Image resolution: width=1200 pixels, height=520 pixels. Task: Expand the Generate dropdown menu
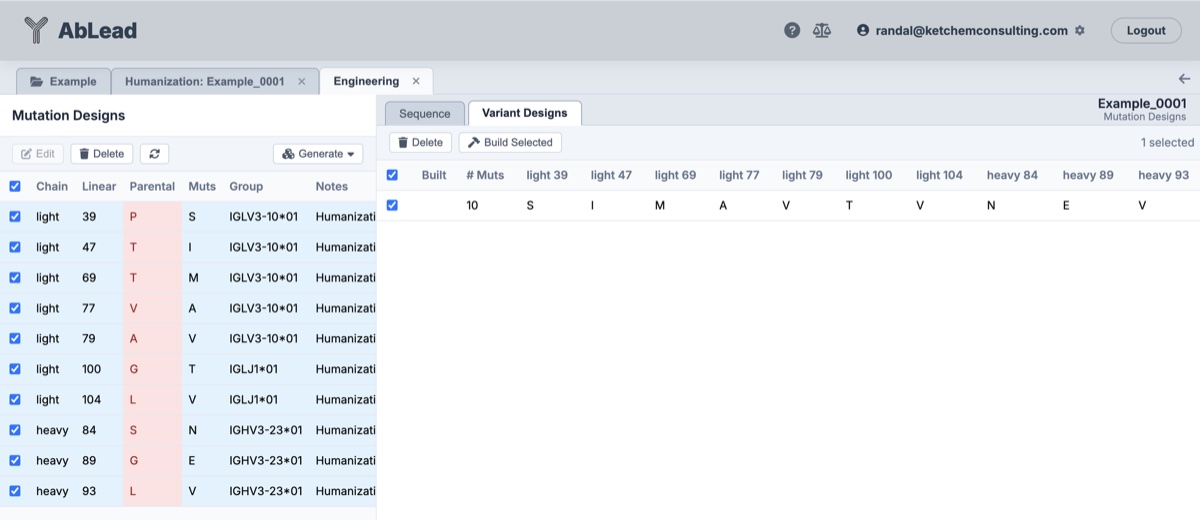(318, 154)
